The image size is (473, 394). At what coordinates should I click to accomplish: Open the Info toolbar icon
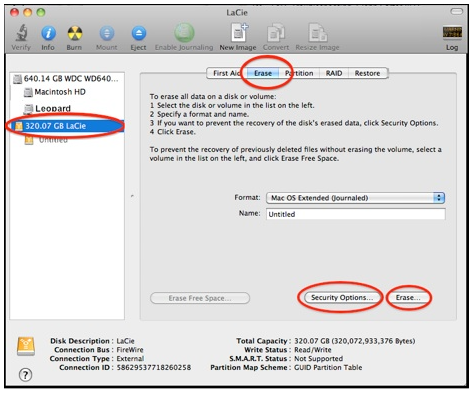point(48,33)
